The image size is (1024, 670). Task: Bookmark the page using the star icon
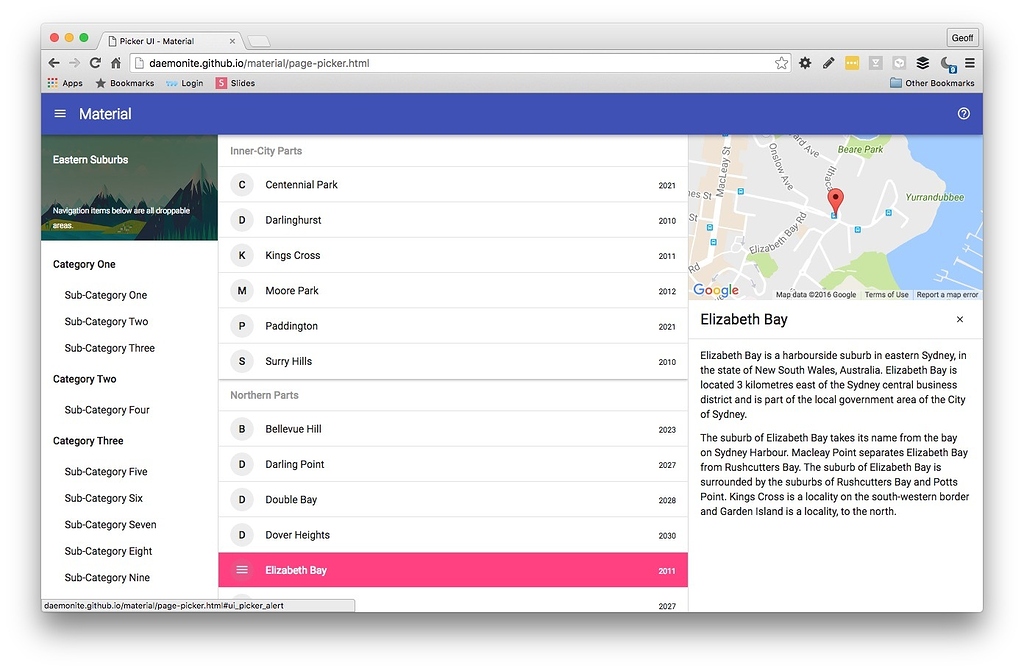[781, 62]
